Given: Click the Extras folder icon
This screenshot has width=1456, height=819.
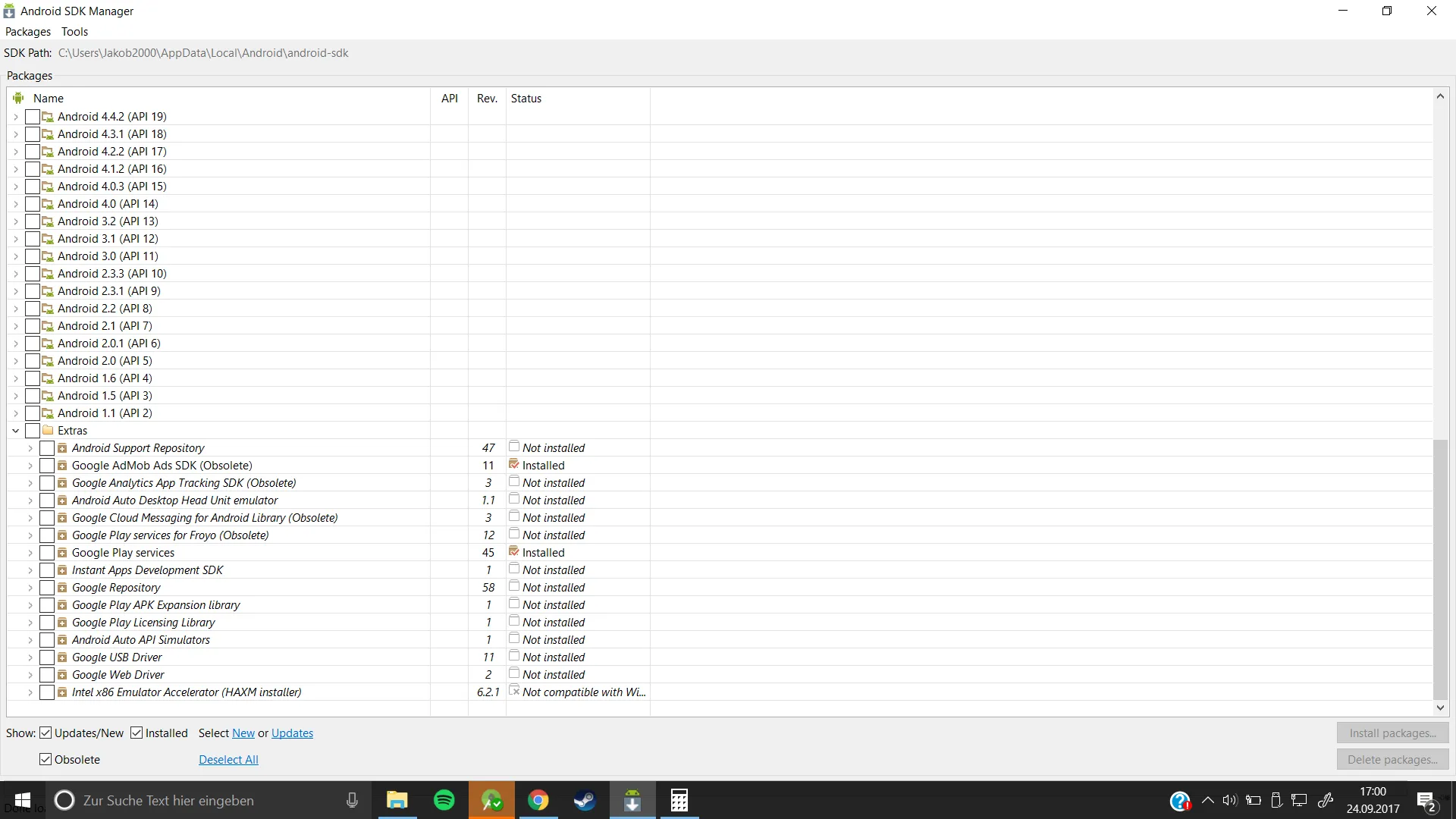Looking at the screenshot, I should click(48, 430).
